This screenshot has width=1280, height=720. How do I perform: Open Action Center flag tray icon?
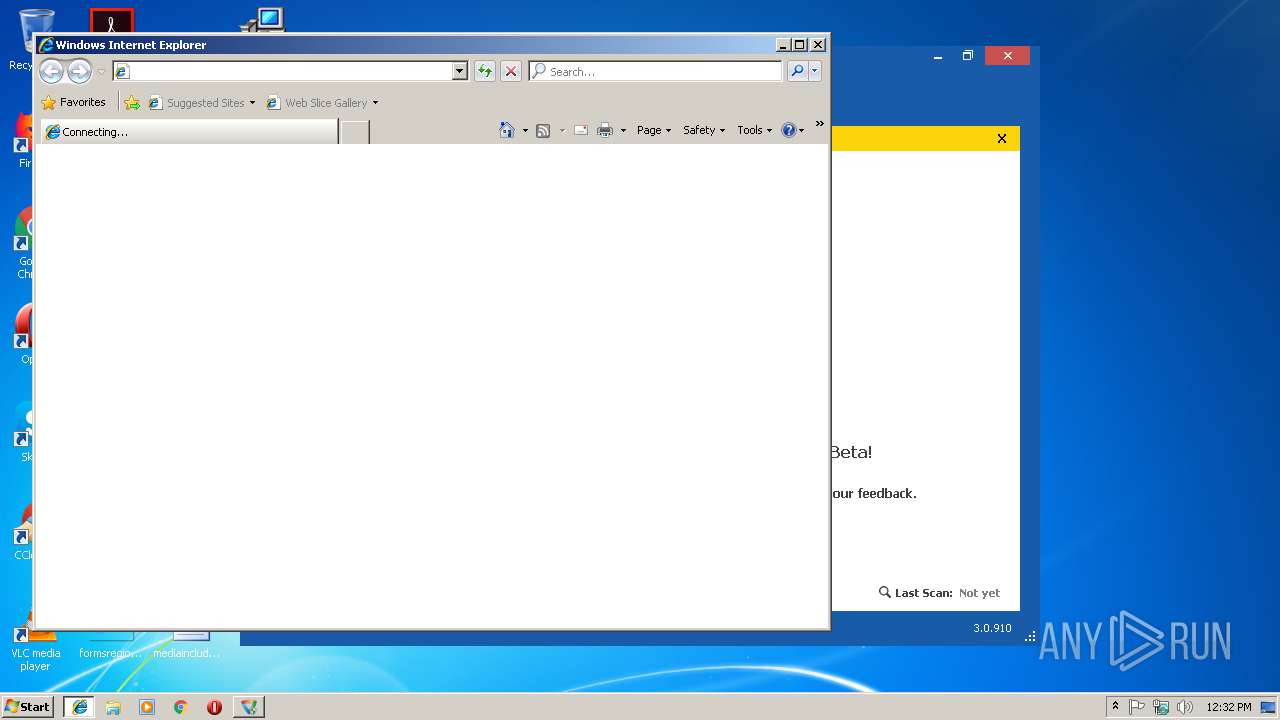[x=1137, y=707]
